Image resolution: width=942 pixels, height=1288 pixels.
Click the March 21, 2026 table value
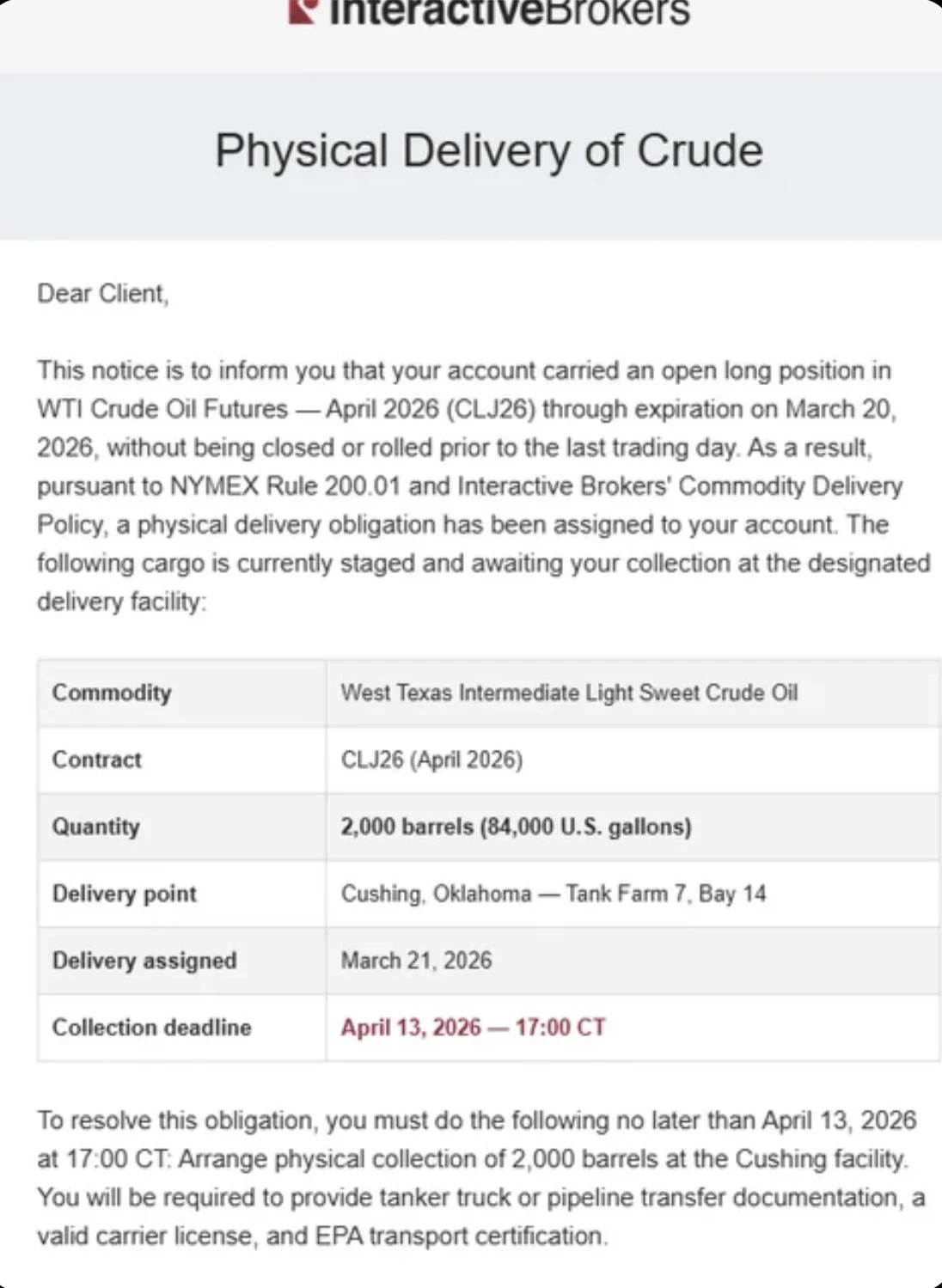pos(416,961)
